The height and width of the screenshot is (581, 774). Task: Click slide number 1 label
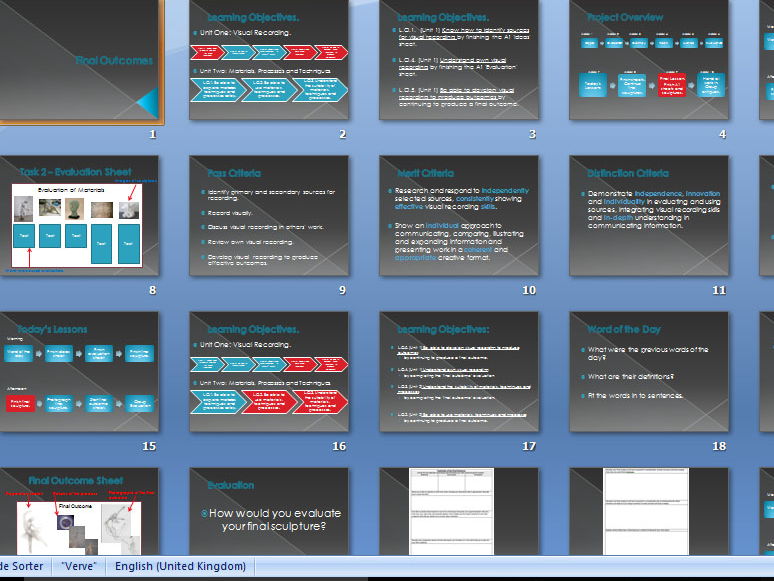(153, 134)
